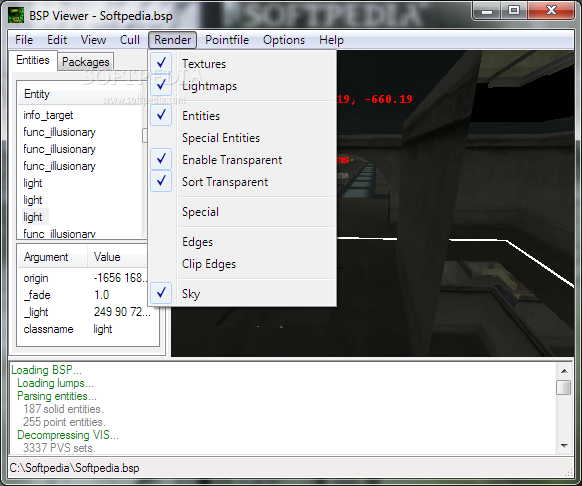Enable Clip Edges rendering

(242, 264)
